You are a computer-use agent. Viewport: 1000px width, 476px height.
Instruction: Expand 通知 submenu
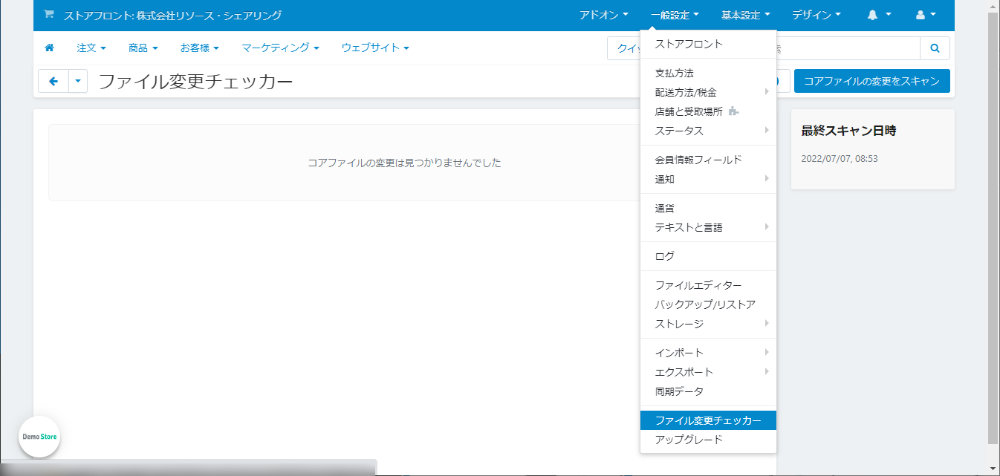point(708,179)
